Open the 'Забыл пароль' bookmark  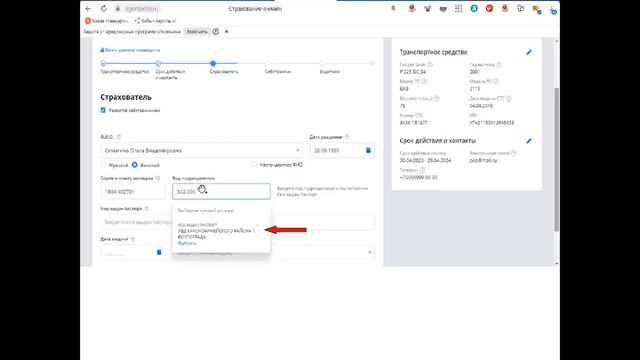tap(156, 20)
